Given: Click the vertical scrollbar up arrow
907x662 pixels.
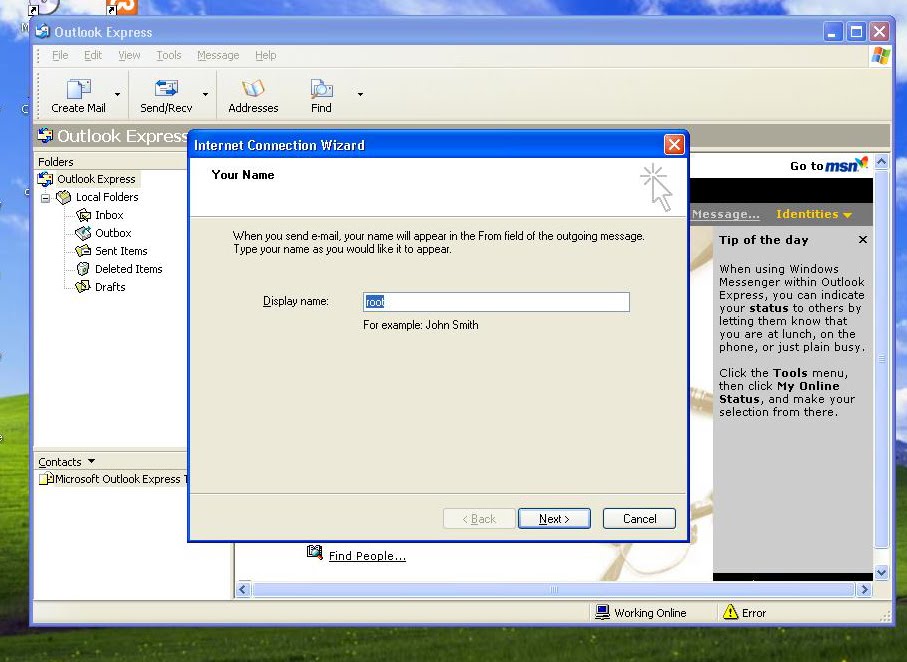Looking at the screenshot, I should (881, 161).
